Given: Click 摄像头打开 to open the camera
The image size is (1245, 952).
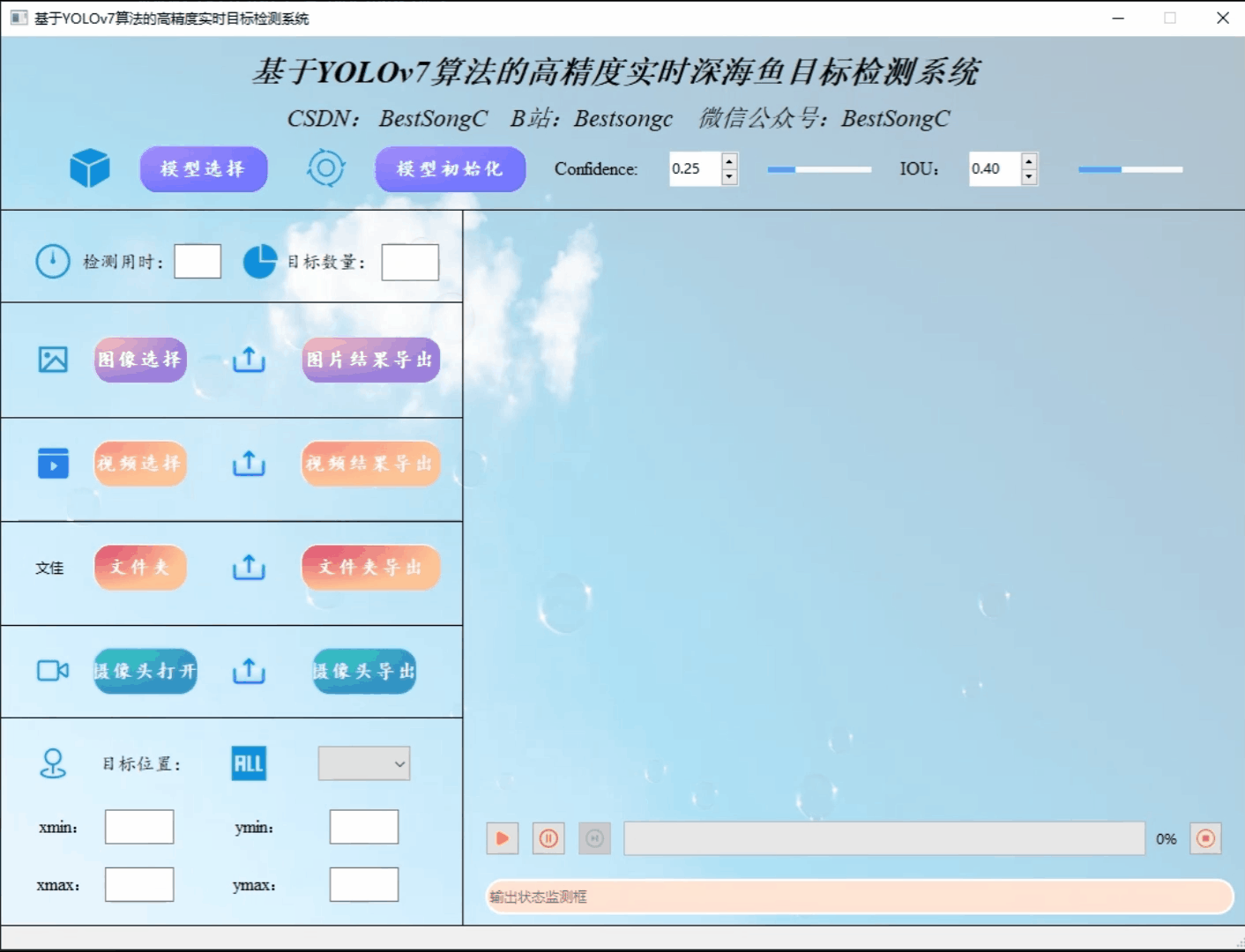Looking at the screenshot, I should (x=145, y=671).
